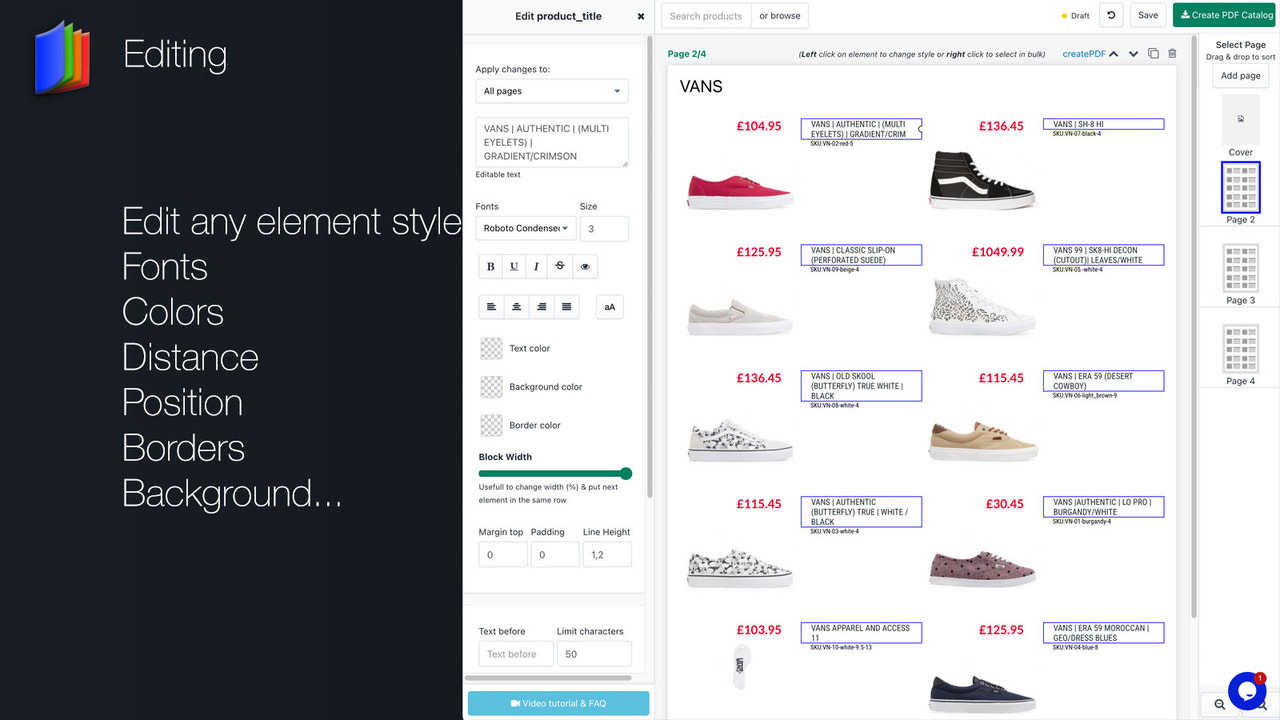Open the Roboto Condensed font dropdown

pos(525,228)
